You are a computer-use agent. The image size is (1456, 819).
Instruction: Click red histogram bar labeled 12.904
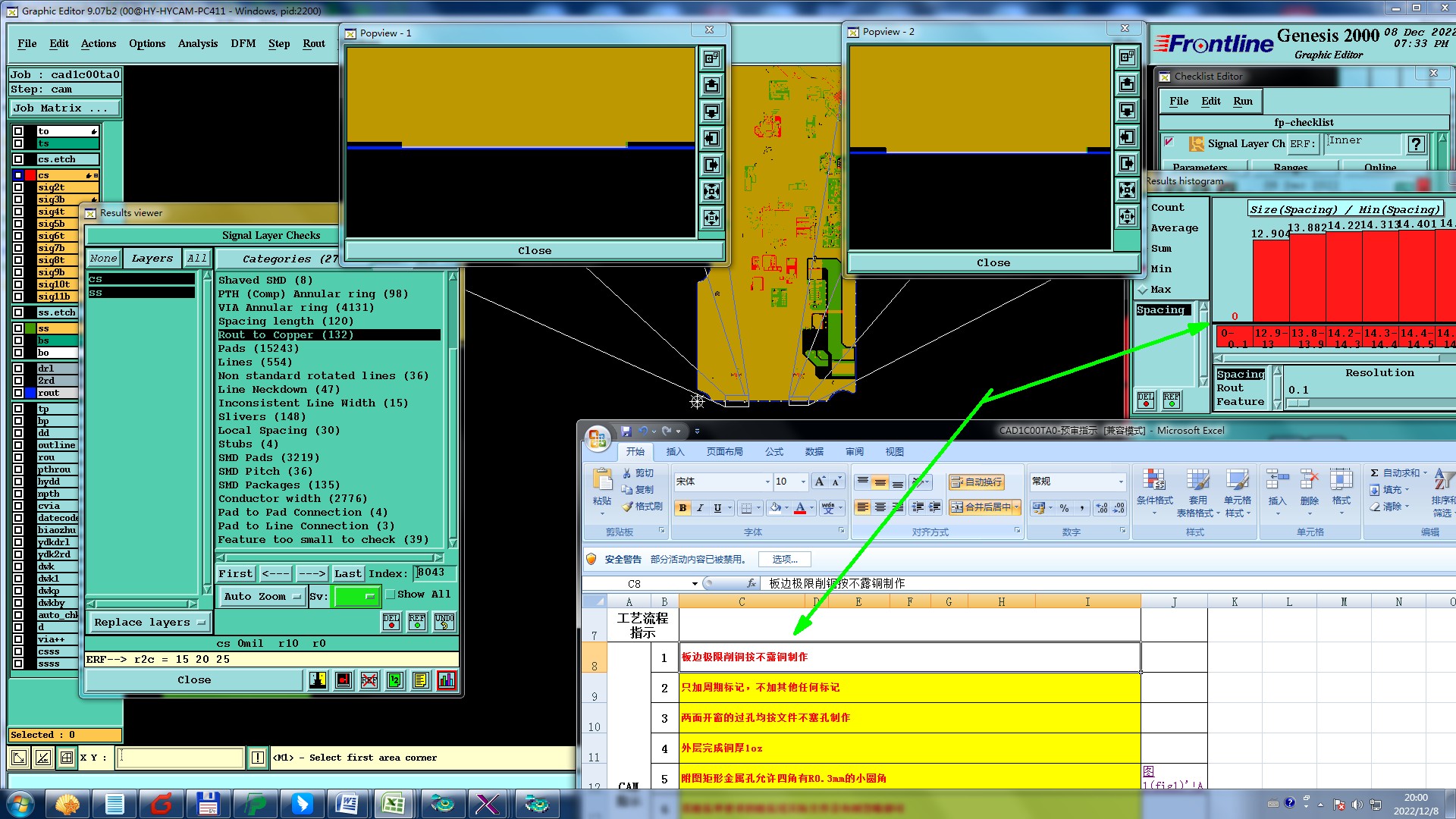pos(1270,281)
